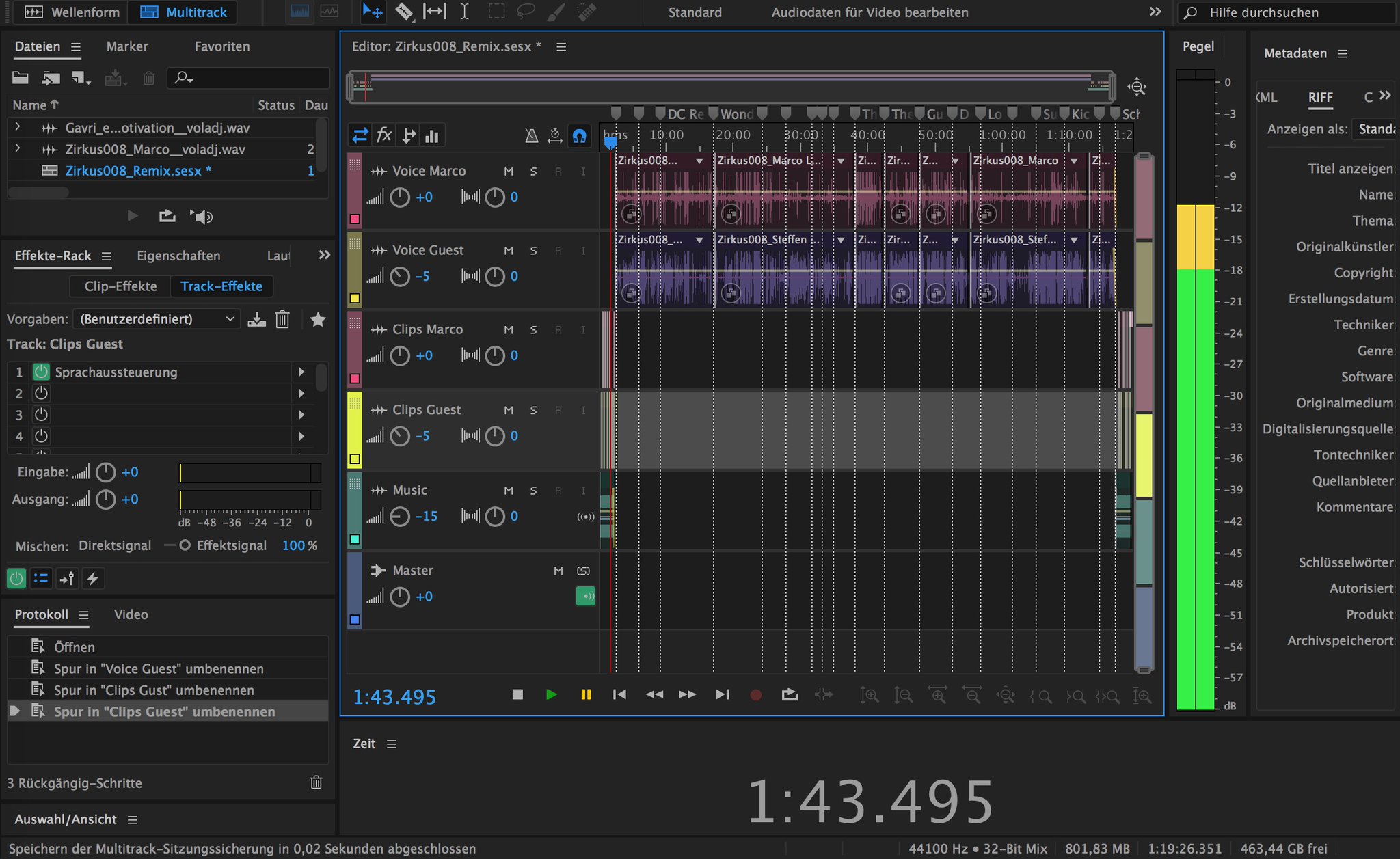The width and height of the screenshot is (1400, 859).
Task: Open Dateien panel menu icon
Action: 76,46
